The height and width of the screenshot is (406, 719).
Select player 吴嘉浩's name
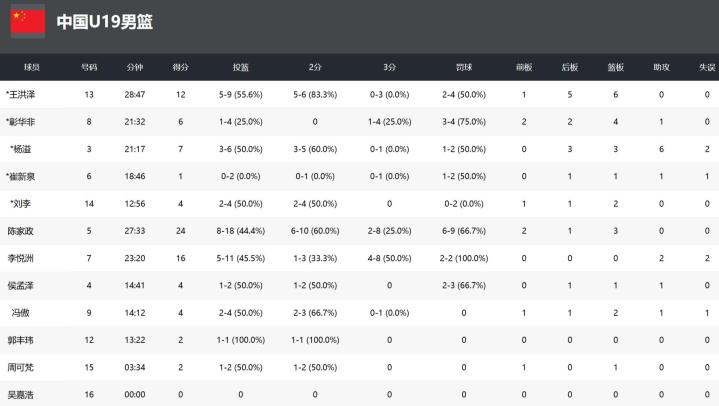click(21, 395)
